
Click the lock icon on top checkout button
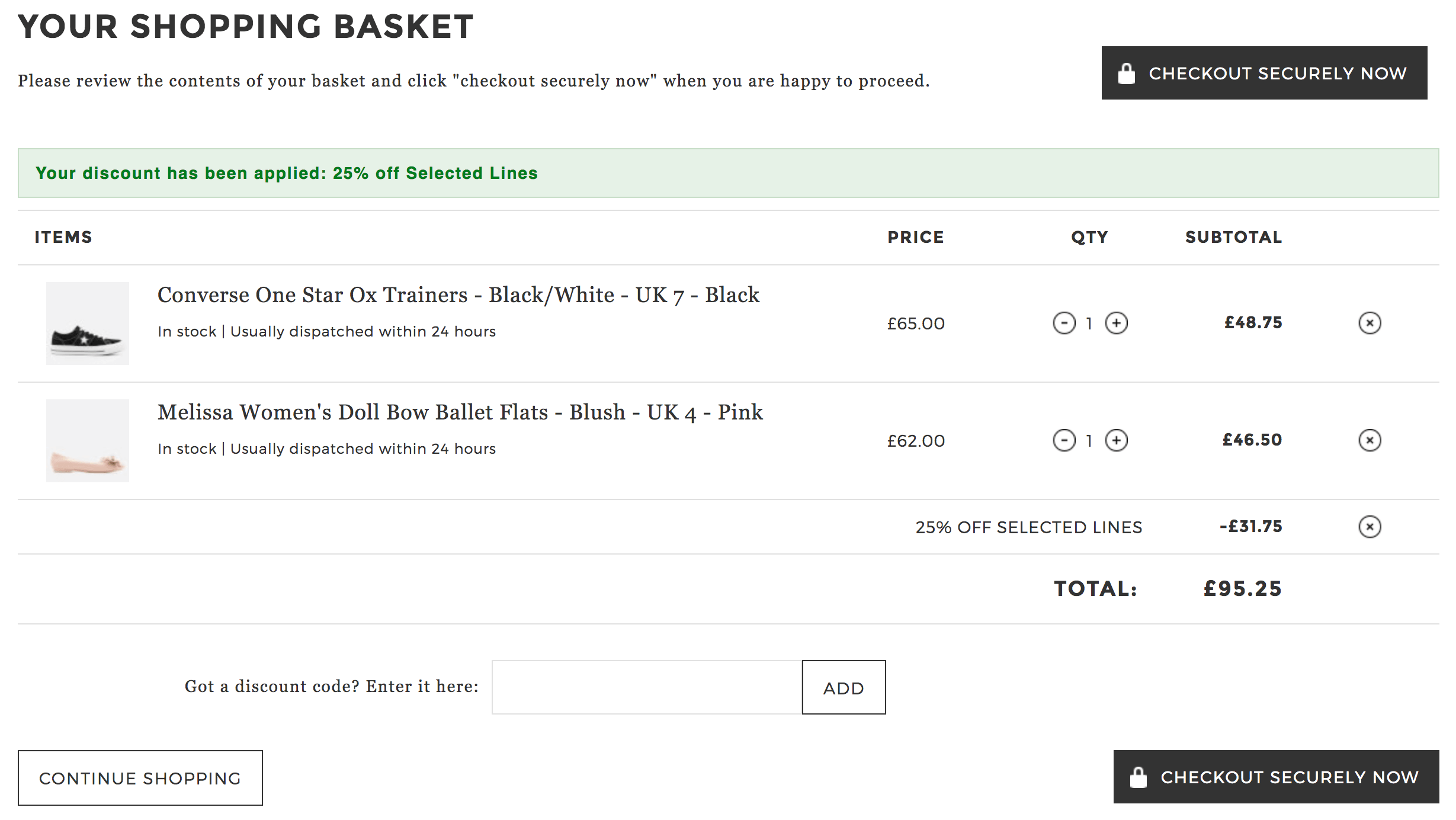pyautogui.click(x=1127, y=73)
